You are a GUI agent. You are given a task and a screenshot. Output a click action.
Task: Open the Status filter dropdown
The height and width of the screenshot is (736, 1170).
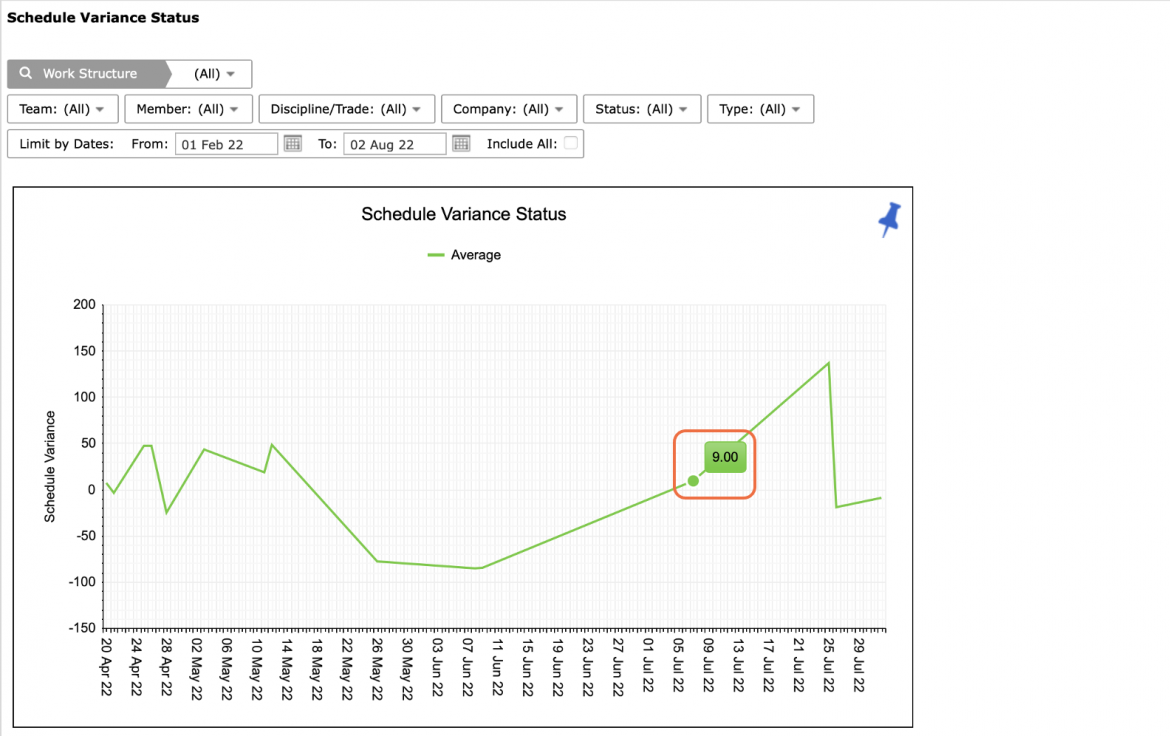[x=642, y=109]
